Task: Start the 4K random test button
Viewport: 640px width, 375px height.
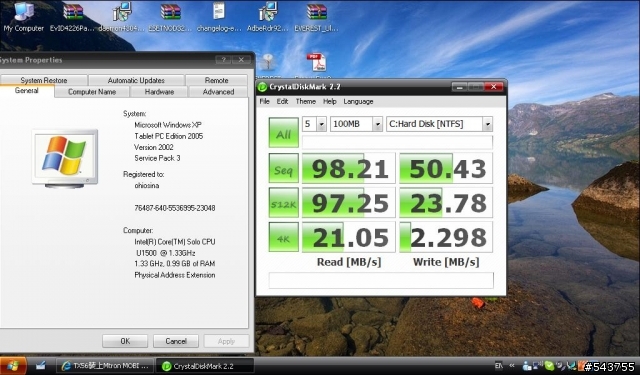Action: pos(284,237)
